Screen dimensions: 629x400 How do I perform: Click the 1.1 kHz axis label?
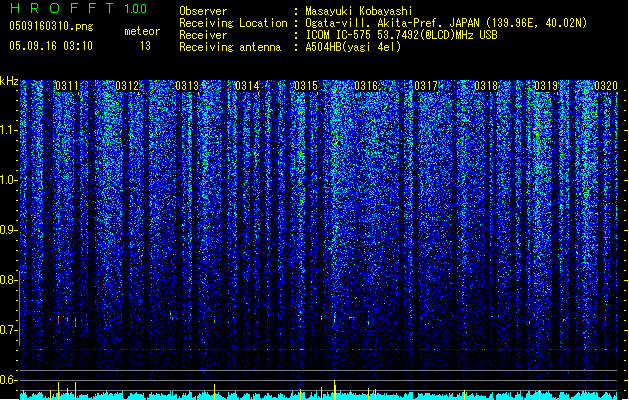(x=9, y=130)
